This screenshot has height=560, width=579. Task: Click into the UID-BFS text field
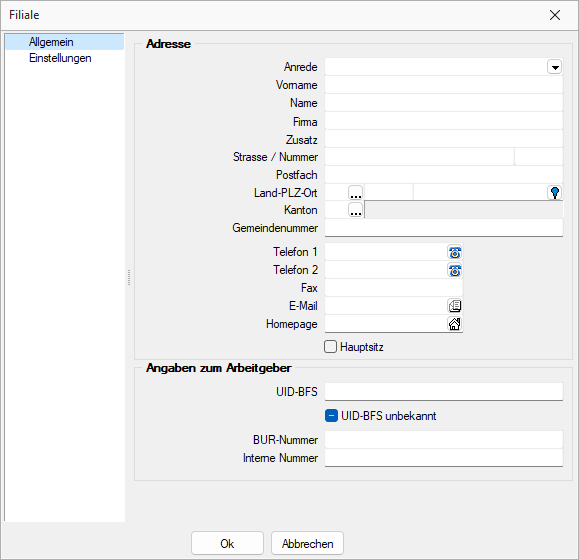tap(444, 391)
